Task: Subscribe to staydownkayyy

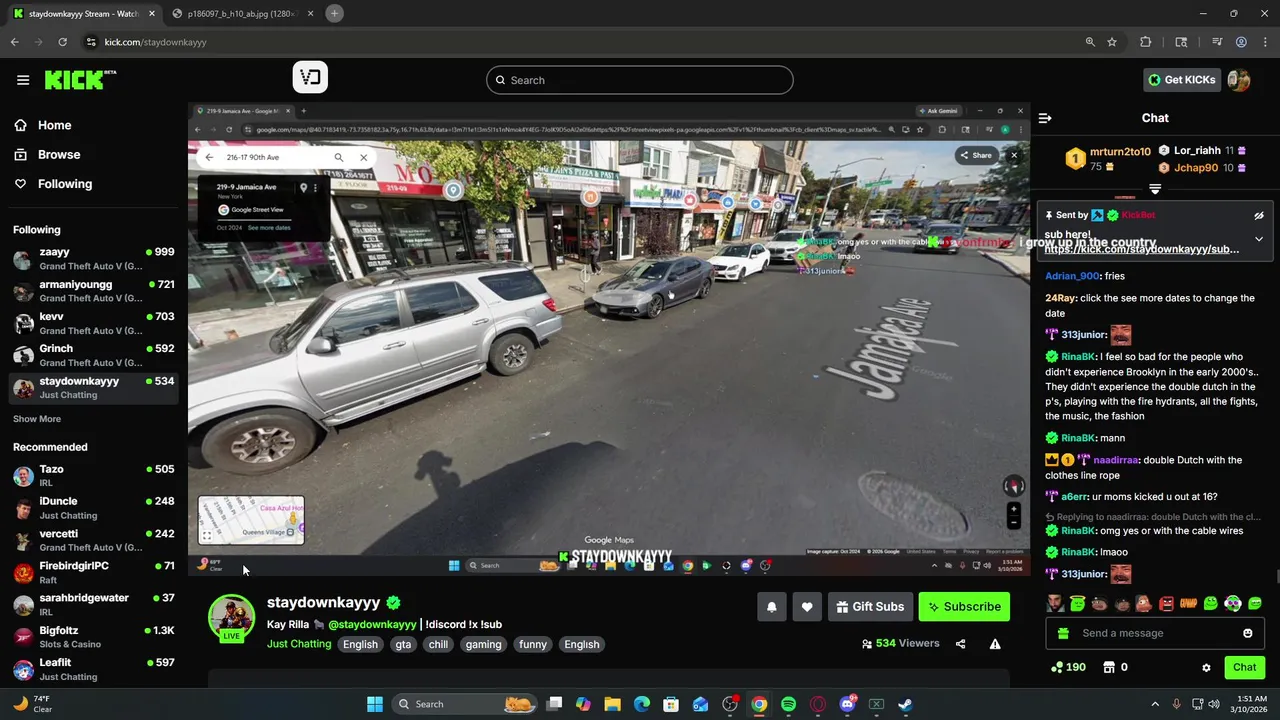Action: click(x=964, y=606)
